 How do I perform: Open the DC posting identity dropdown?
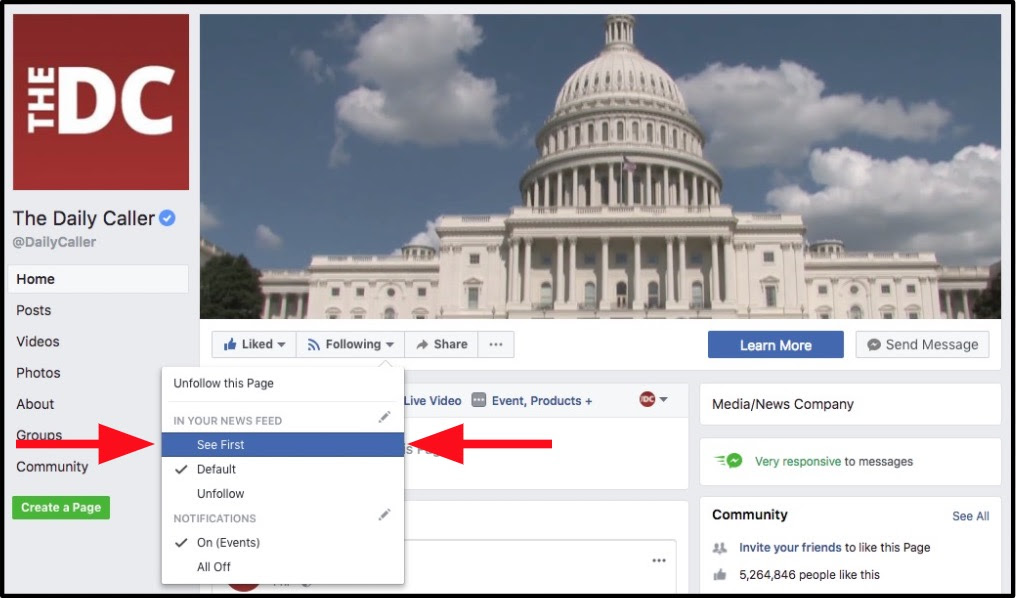(653, 399)
